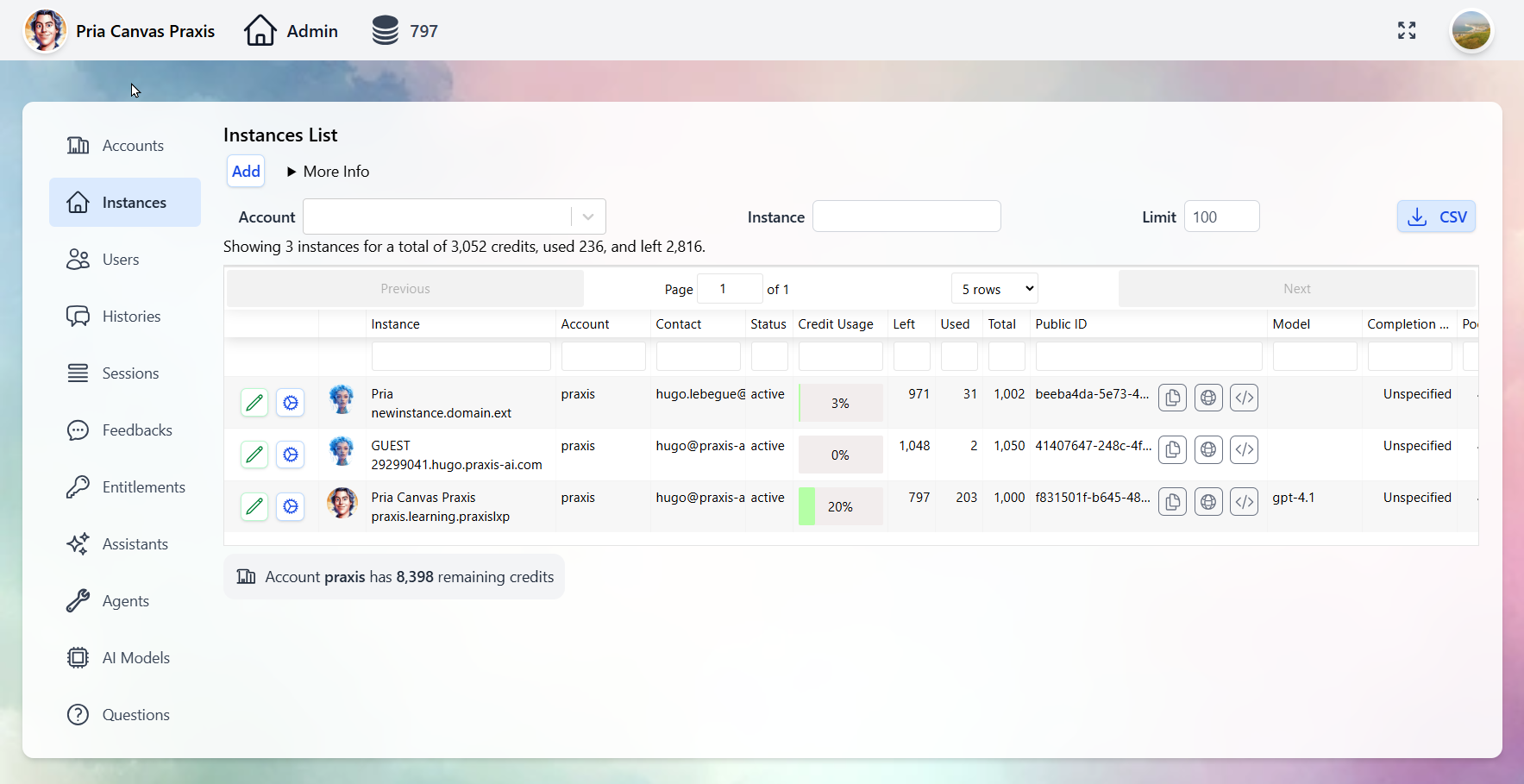The image size is (1524, 784).
Task: Click the 3% credit usage bar
Action: (840, 403)
